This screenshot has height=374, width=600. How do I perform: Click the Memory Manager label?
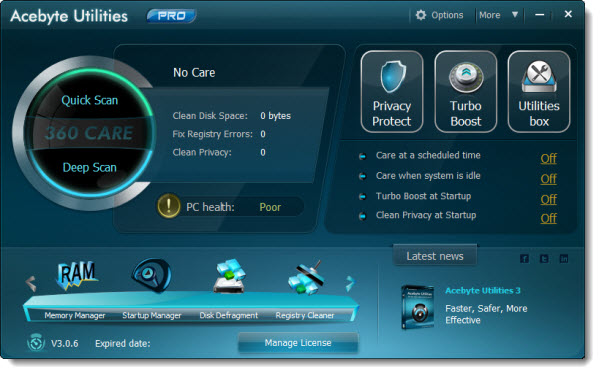(x=75, y=315)
